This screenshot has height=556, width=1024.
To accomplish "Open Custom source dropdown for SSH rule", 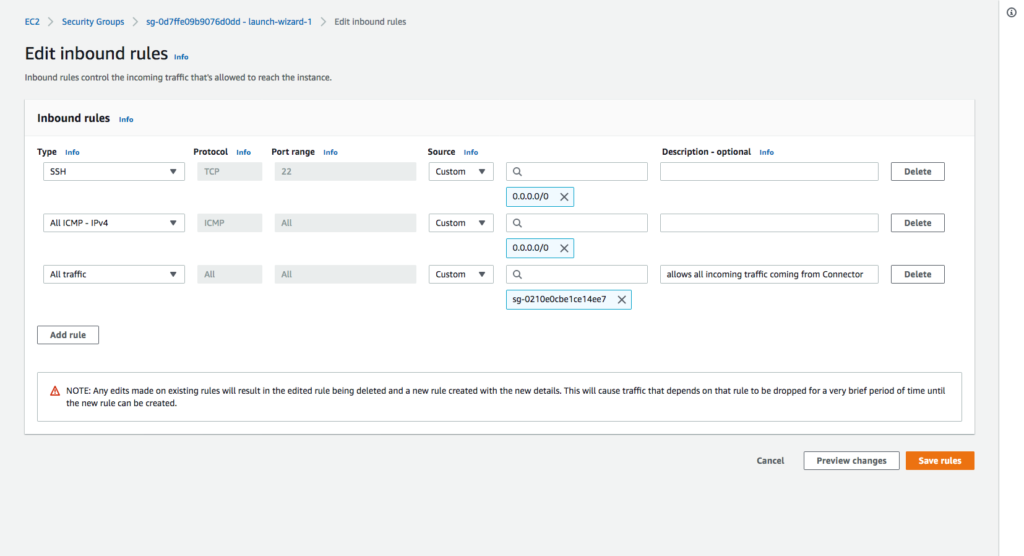I will [460, 172].
